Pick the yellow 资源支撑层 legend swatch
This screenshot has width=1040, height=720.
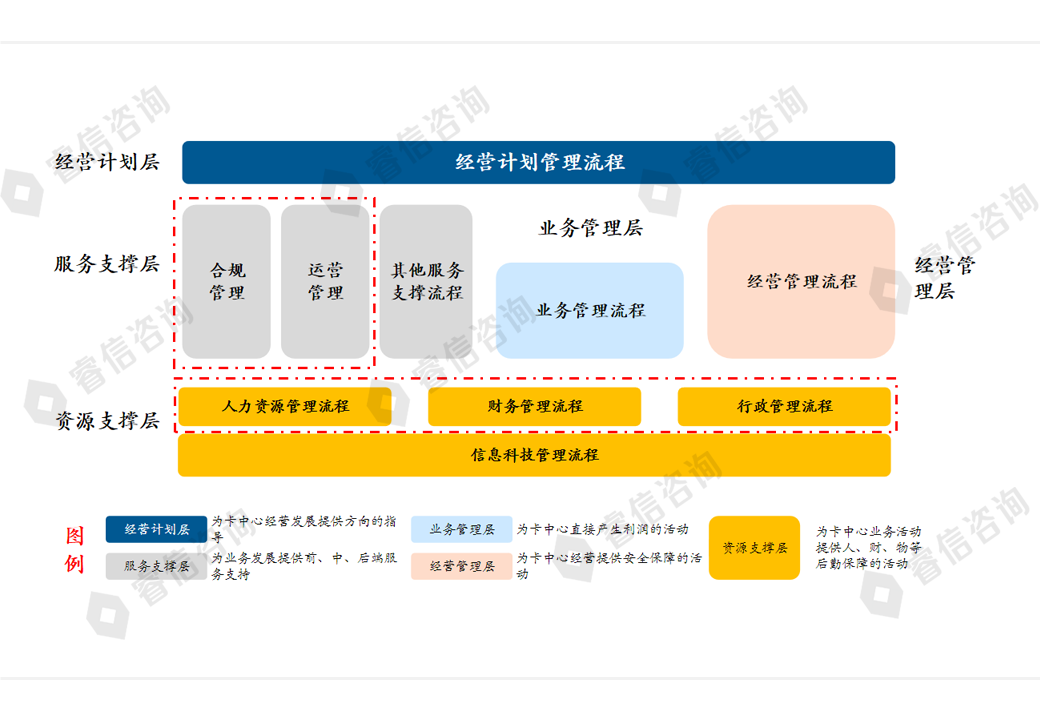point(754,548)
